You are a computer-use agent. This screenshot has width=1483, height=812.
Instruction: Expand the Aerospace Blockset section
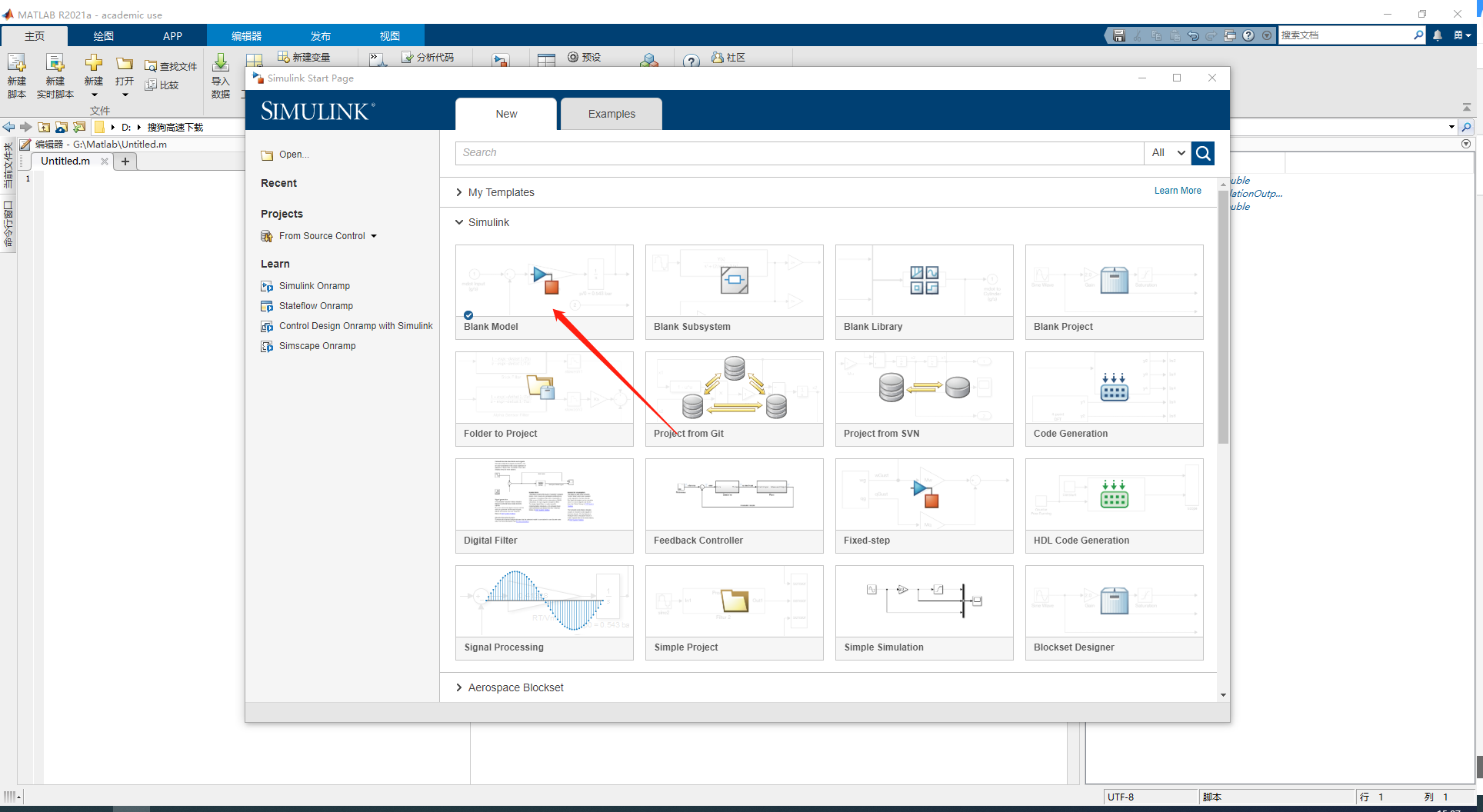tap(459, 687)
